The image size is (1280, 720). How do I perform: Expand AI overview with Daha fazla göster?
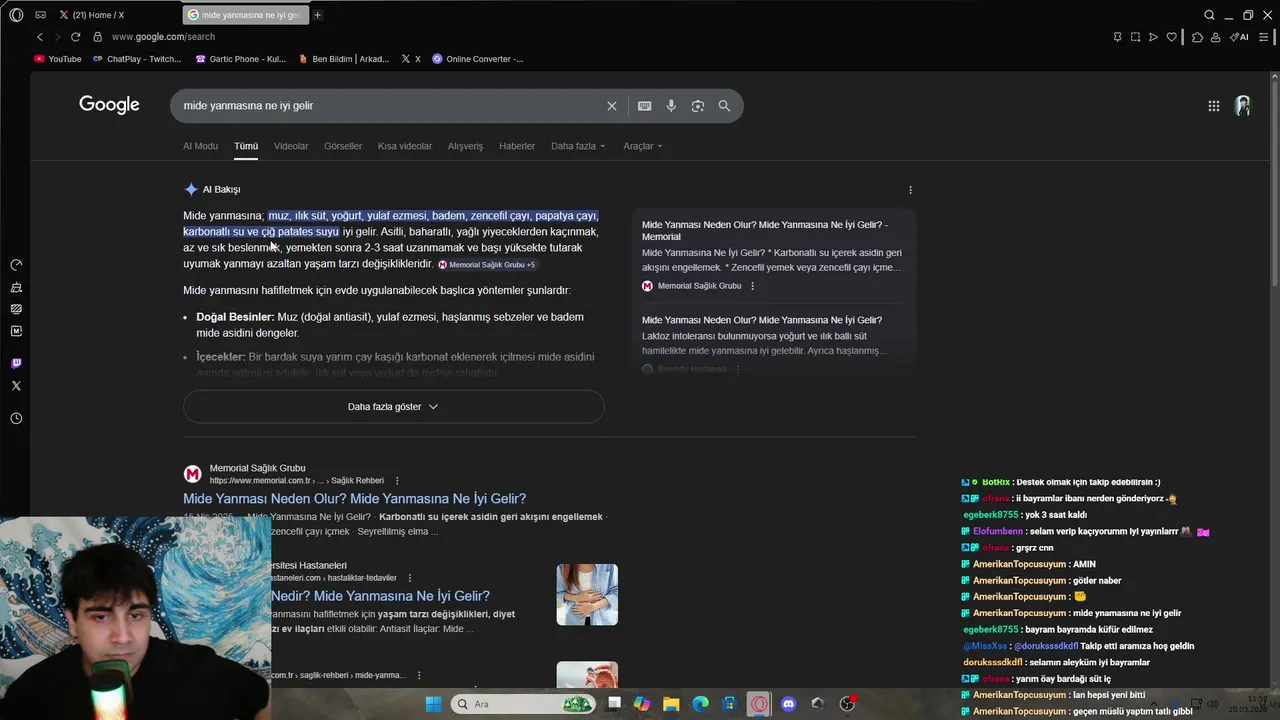393,407
